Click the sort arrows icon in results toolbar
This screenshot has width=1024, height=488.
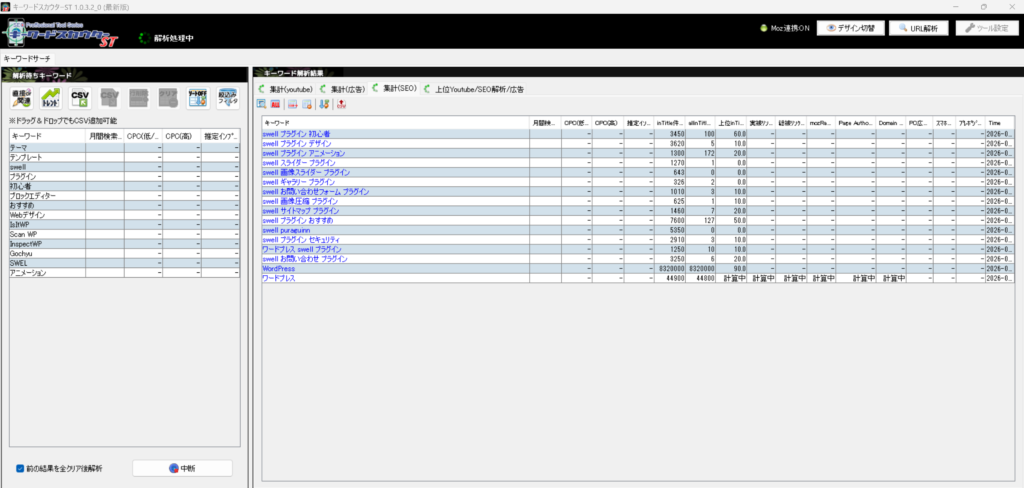point(325,104)
